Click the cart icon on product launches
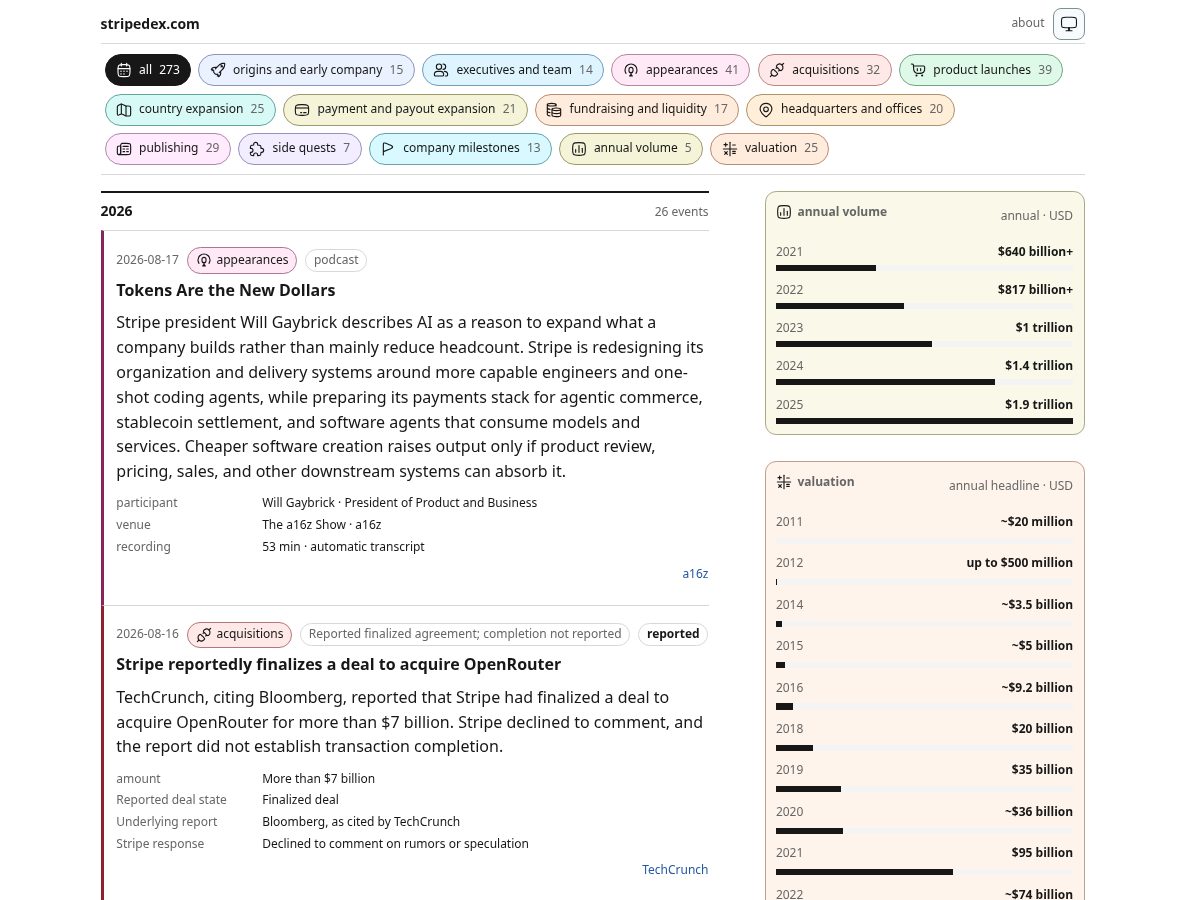 coord(918,70)
